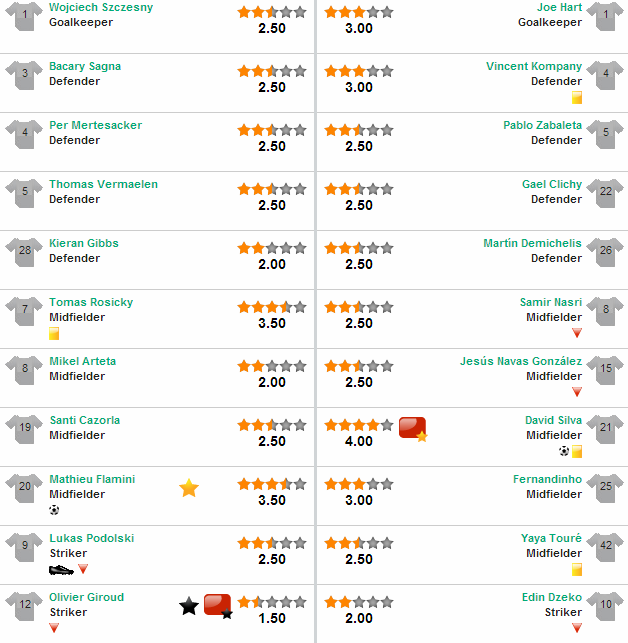
Task: Click Vincent Kompany's yellow card icon
Action: pyautogui.click(x=577, y=98)
